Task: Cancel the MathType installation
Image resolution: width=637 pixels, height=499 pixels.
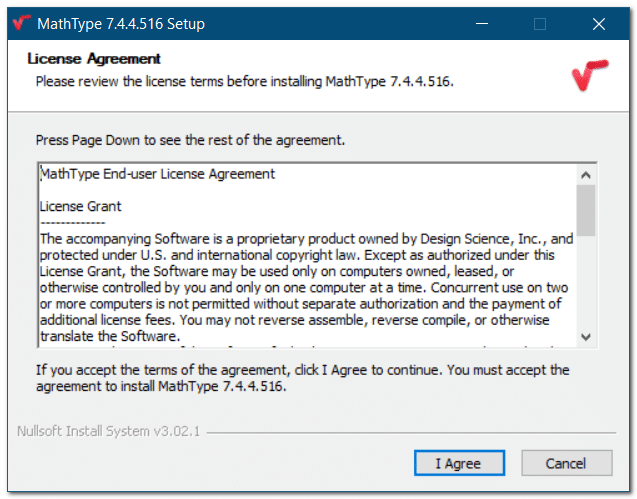Action: [x=566, y=464]
